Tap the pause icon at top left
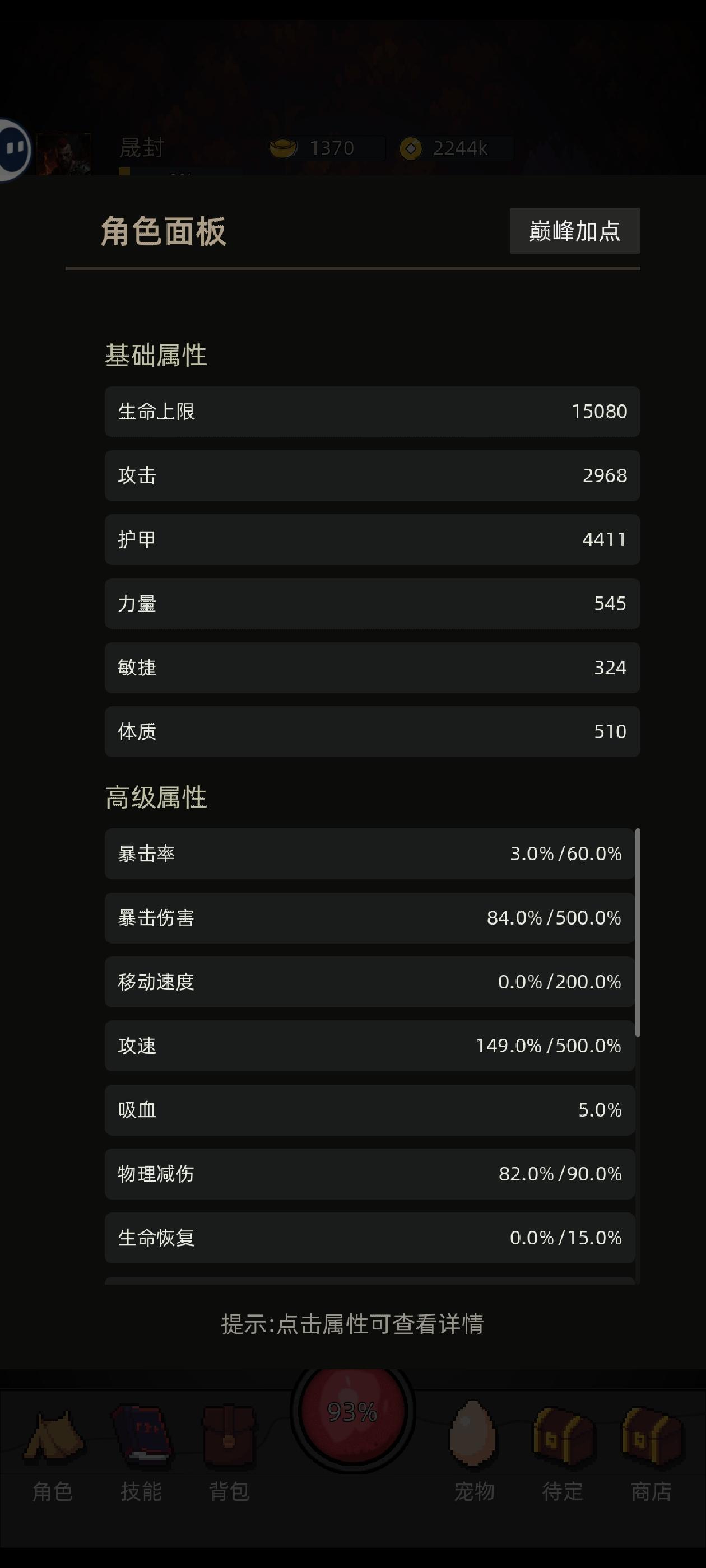 tap(13, 148)
